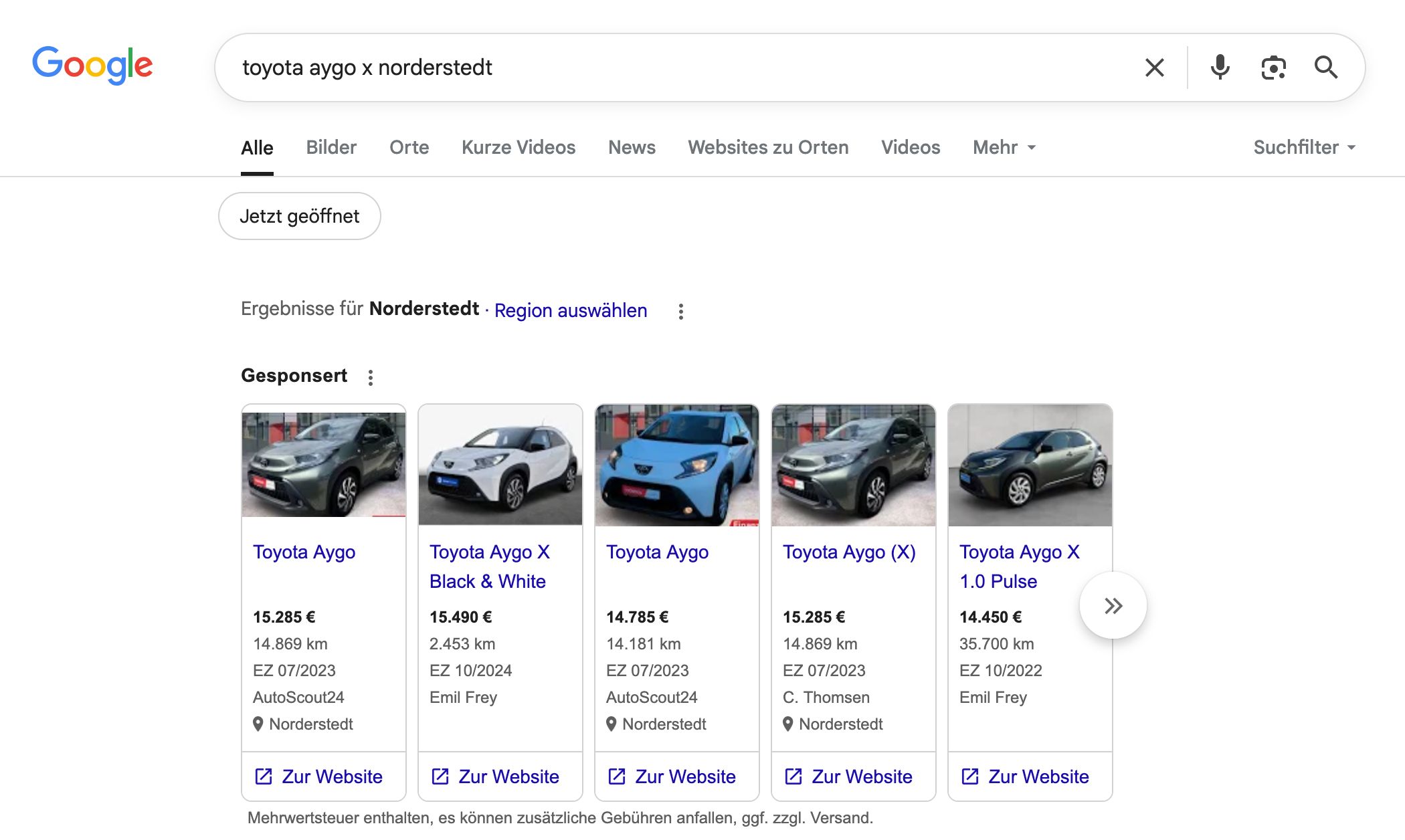Select the News tab
Viewport: 1405px width, 840px height.
632,147
